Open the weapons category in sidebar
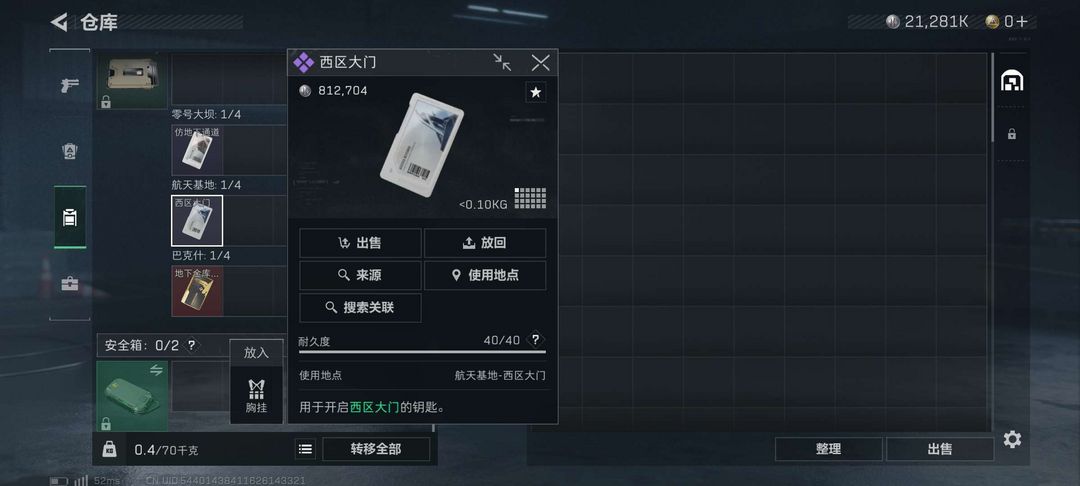The height and width of the screenshot is (486, 1080). (x=70, y=85)
